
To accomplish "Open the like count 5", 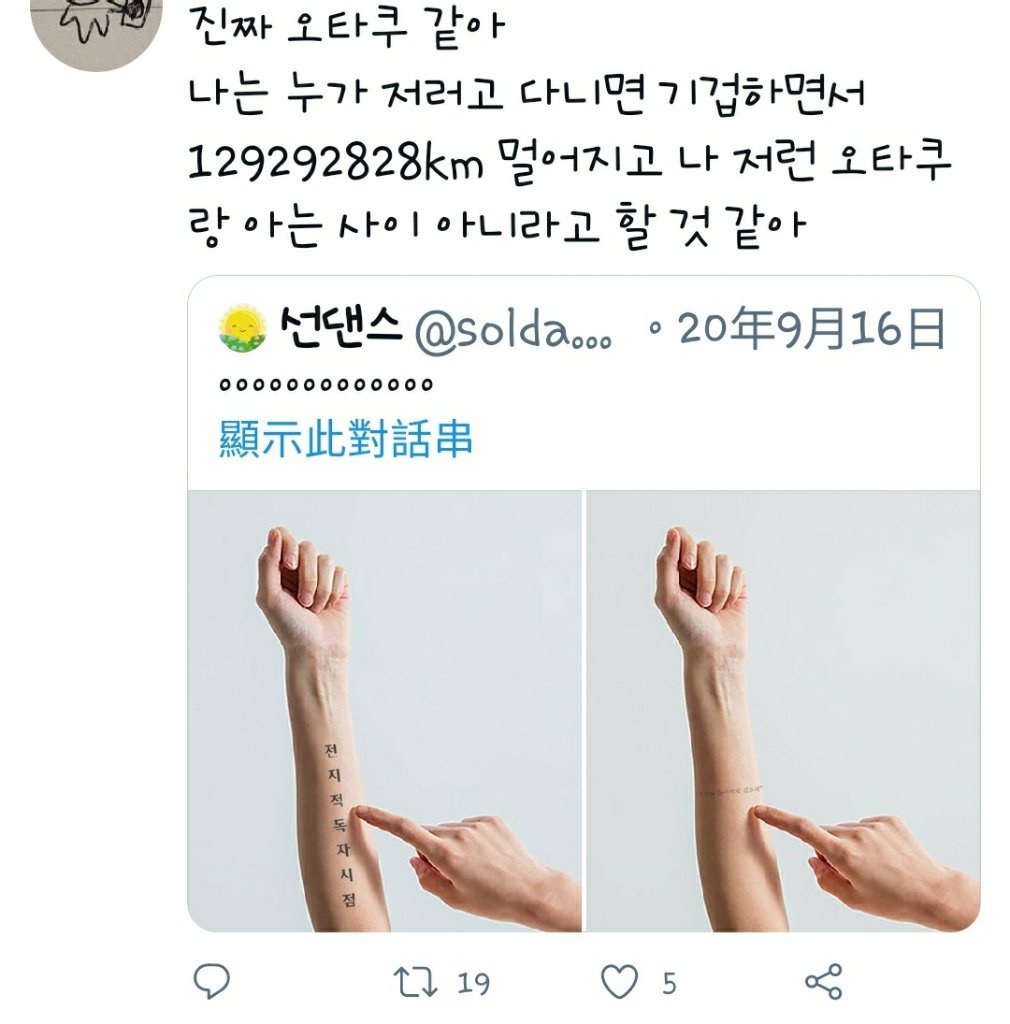I will 669,983.
